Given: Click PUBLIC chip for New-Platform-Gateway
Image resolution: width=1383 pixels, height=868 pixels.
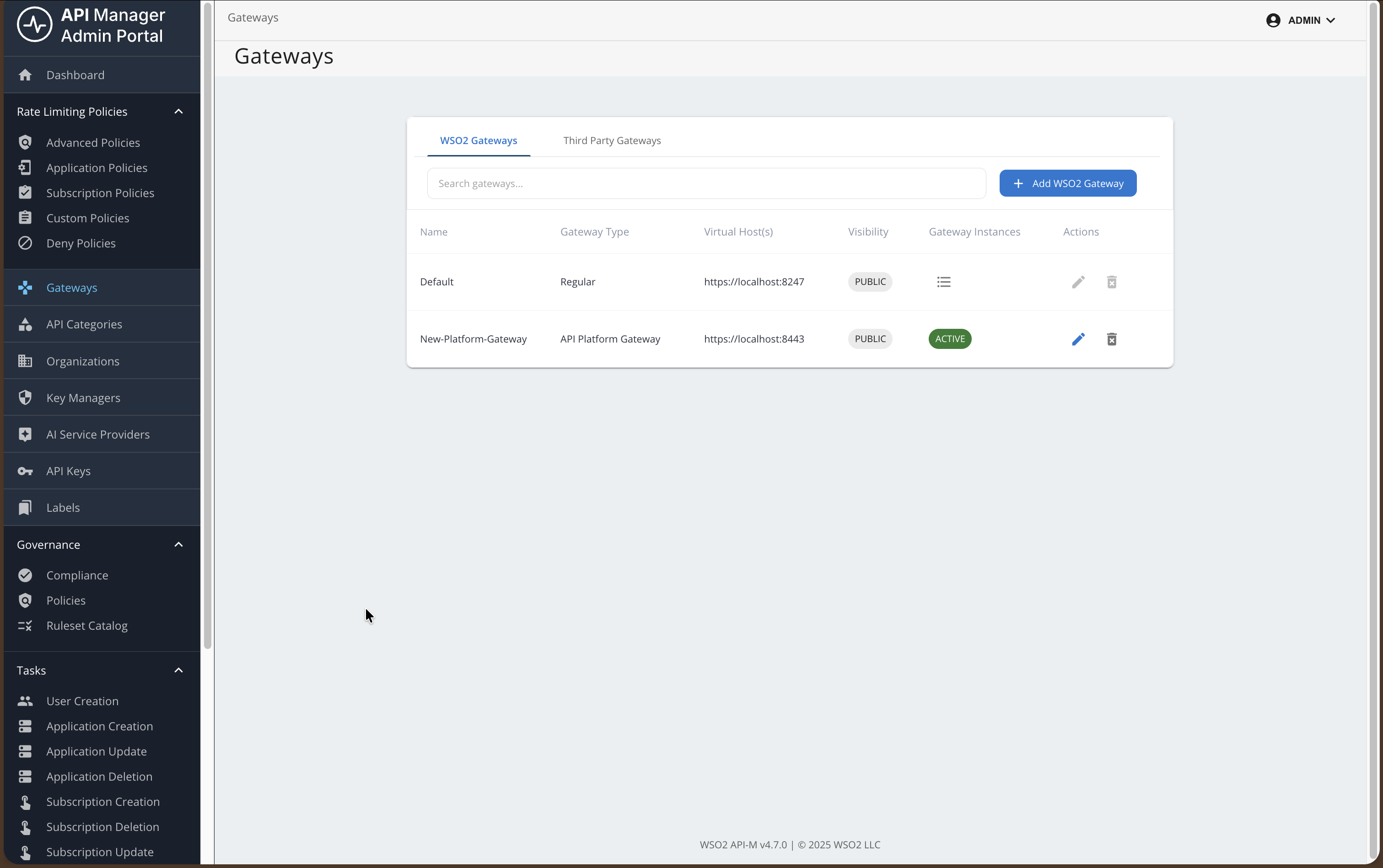Looking at the screenshot, I should pyautogui.click(x=870, y=339).
